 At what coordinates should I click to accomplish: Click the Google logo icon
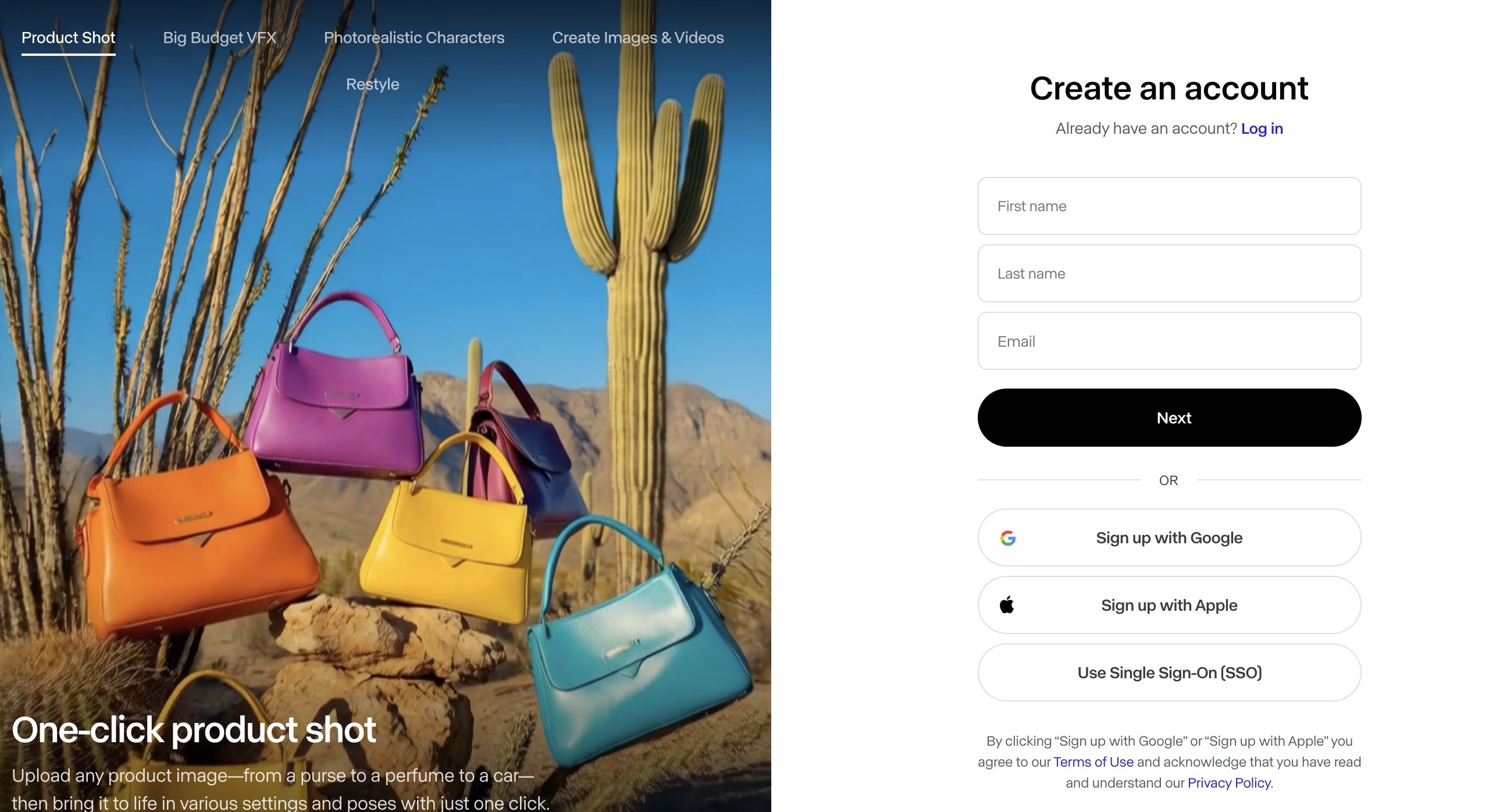click(x=1008, y=538)
